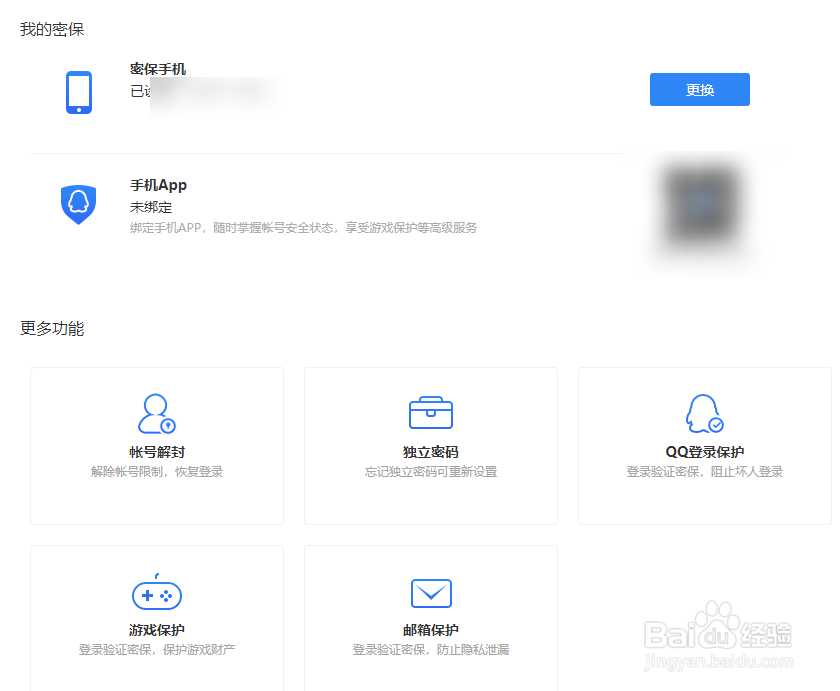The width and height of the screenshot is (840, 691).
Task: Open the 邮箱保护 envelope icon
Action: click(430, 592)
